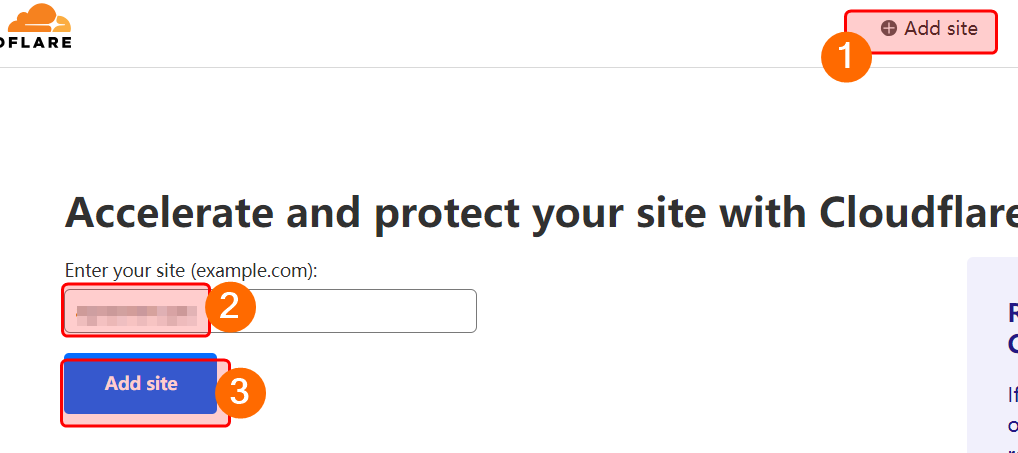Click the word 'Accelerate' in the heading
The height and width of the screenshot is (453, 1018).
click(x=166, y=213)
